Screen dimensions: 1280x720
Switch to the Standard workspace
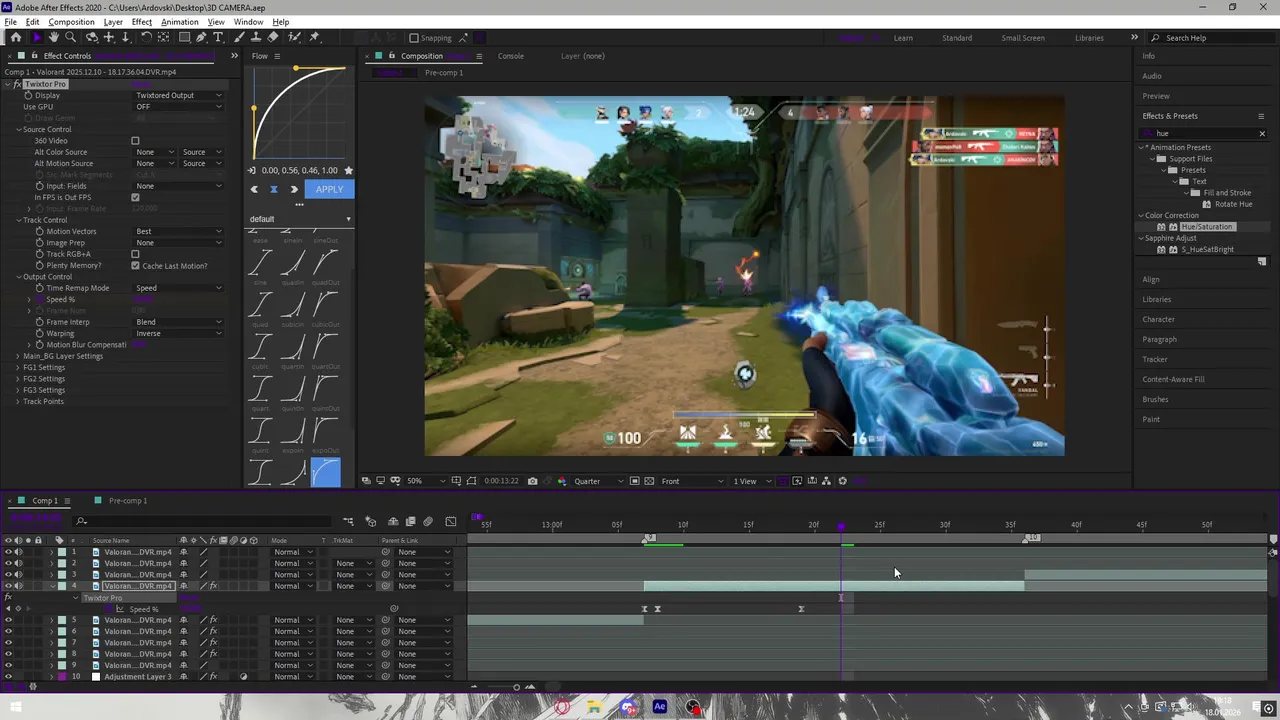pos(957,38)
